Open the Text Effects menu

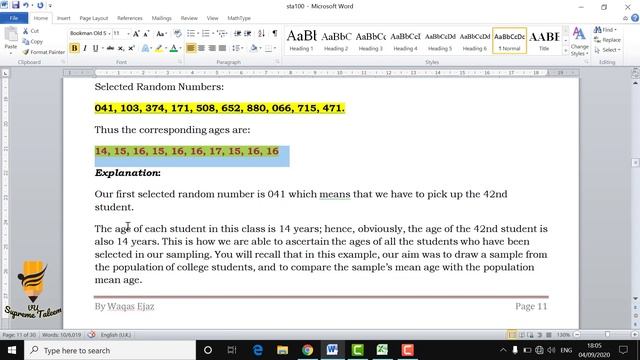pos(146,49)
